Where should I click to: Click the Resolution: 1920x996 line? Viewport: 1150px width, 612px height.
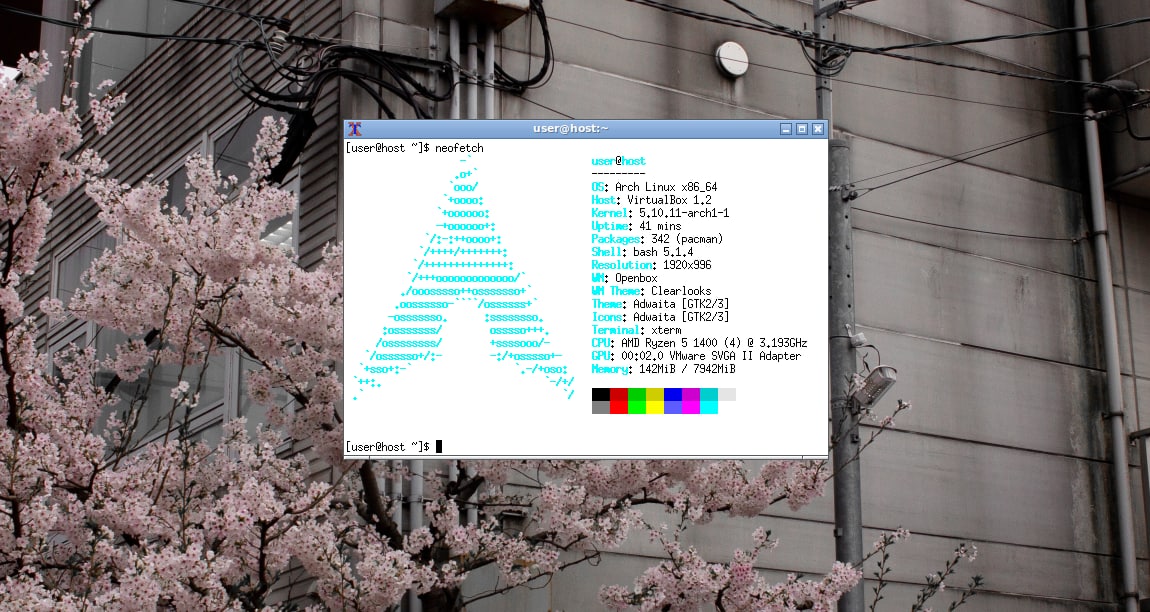click(651, 265)
